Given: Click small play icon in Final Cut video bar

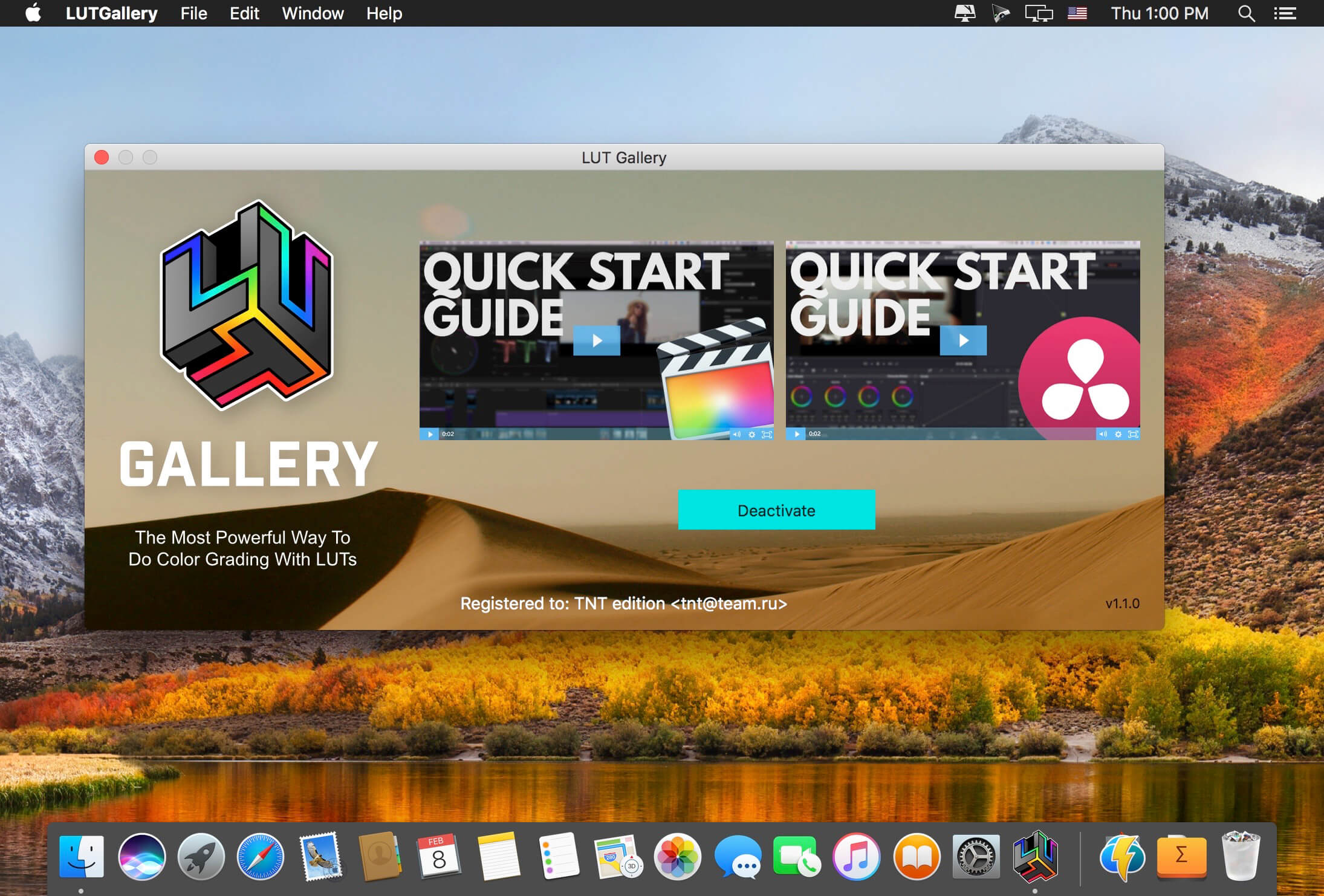Looking at the screenshot, I should pos(430,434).
